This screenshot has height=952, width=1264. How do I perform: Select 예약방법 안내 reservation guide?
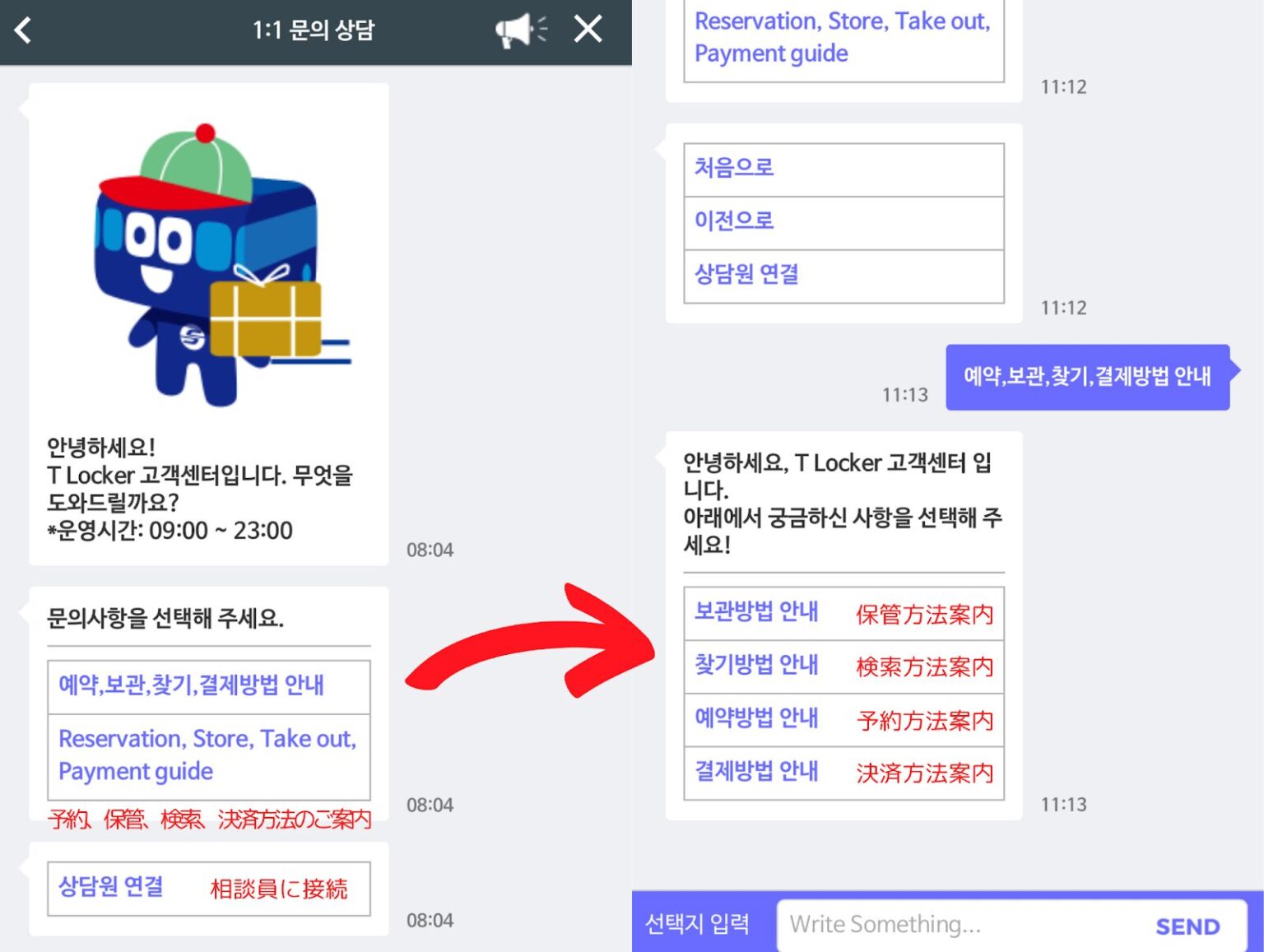pos(843,719)
